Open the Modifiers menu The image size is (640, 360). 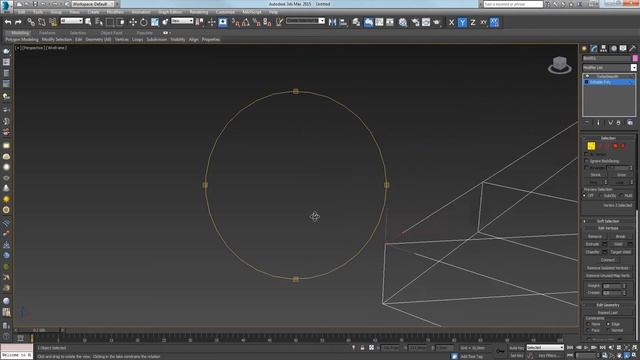click(x=115, y=12)
